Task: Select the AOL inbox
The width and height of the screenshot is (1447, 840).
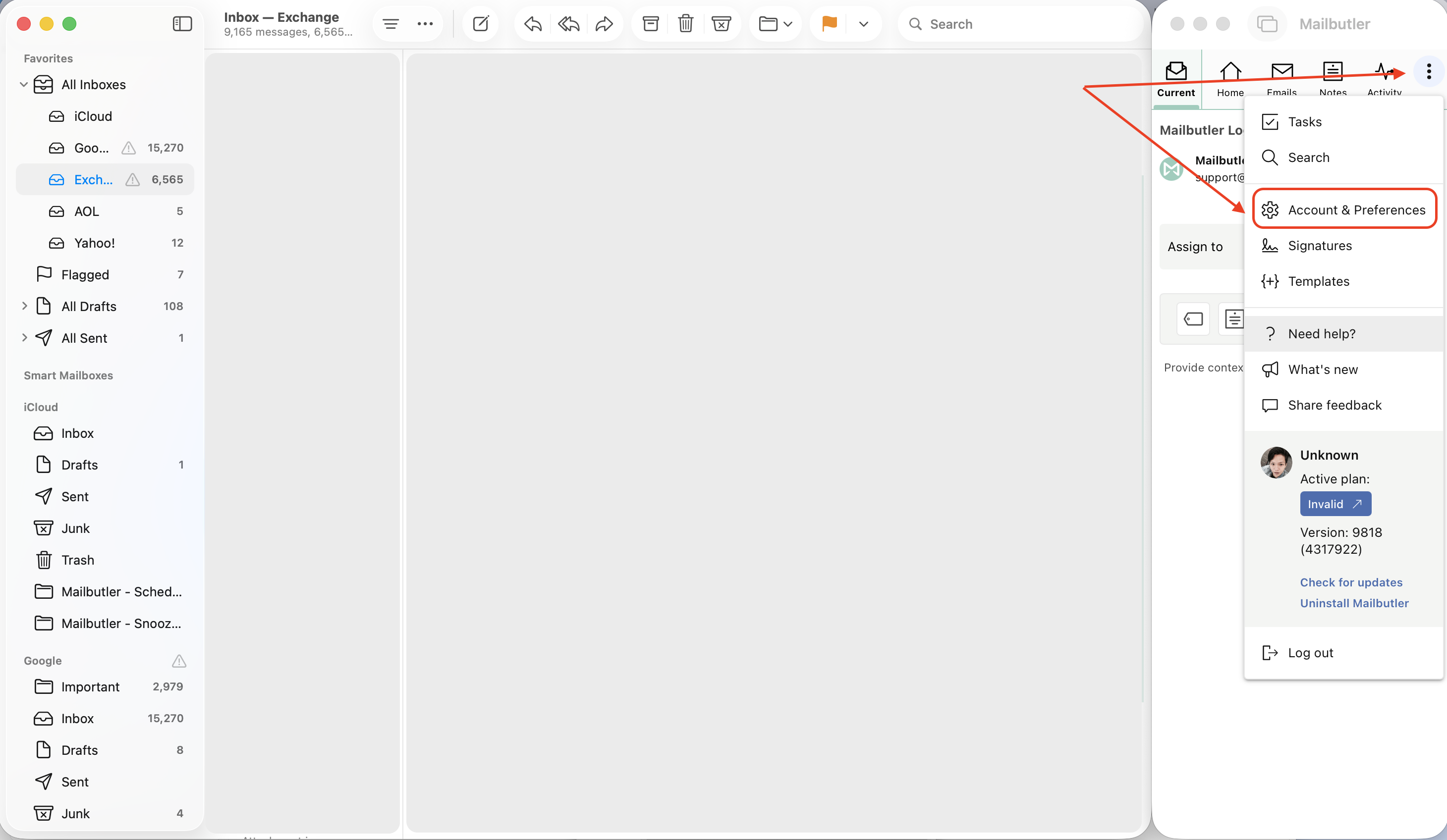Action: tap(105, 211)
